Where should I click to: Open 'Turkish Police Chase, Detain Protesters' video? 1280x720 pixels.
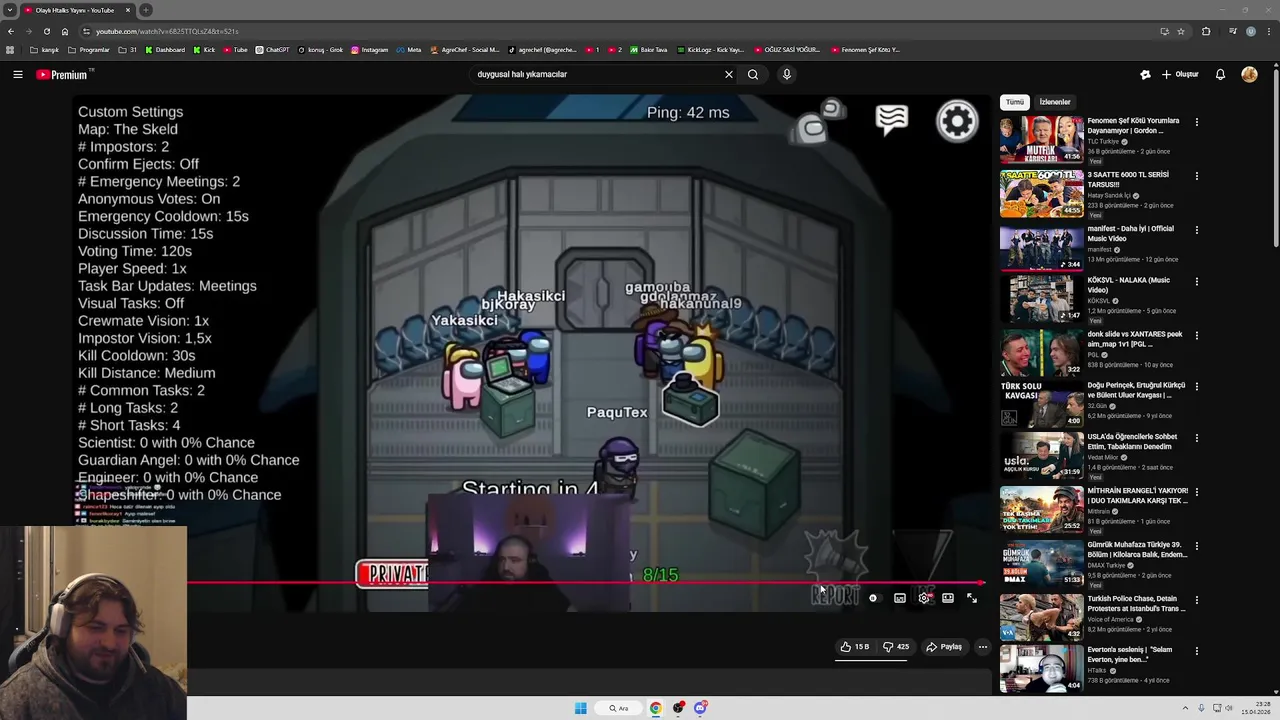1041,617
